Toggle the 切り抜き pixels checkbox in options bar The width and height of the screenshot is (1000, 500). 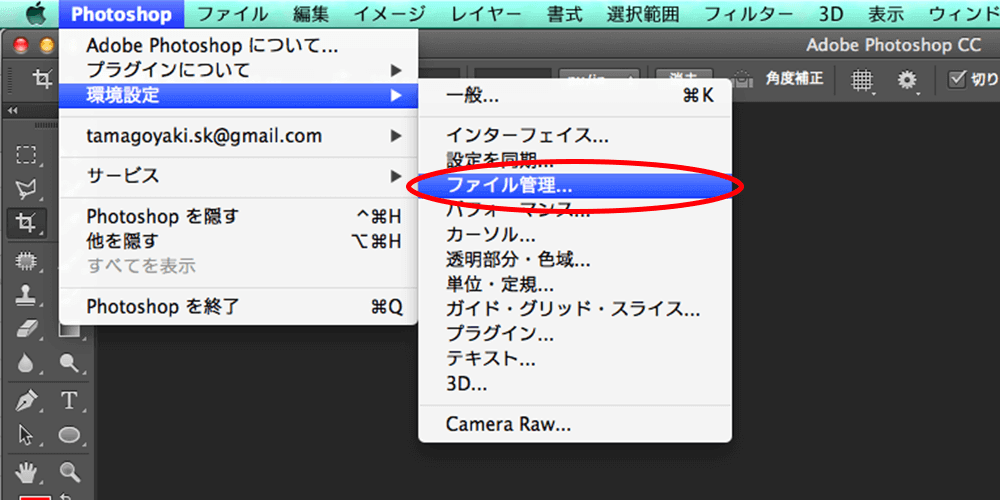958,79
